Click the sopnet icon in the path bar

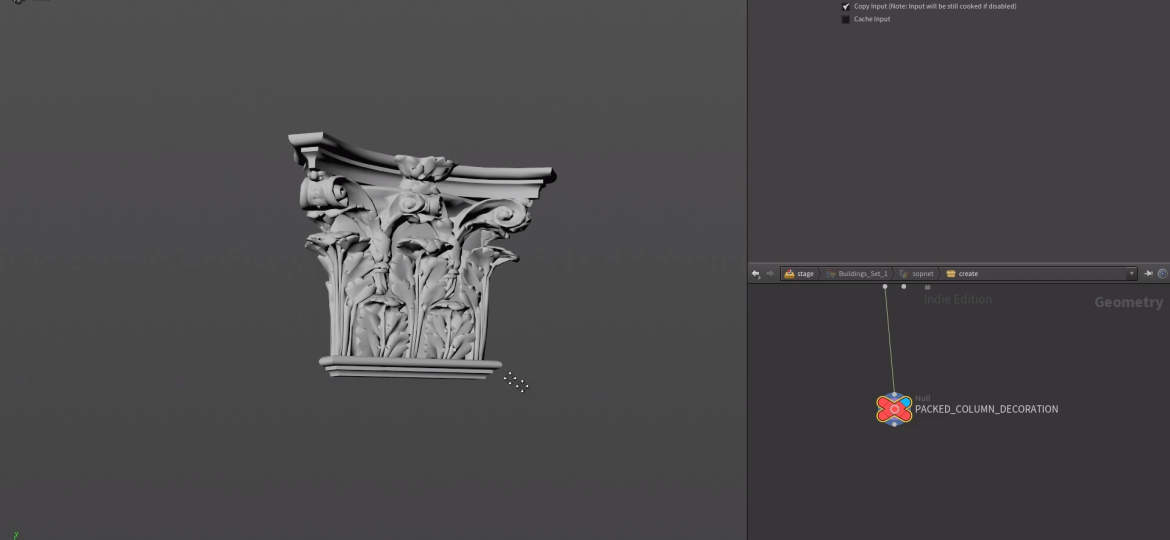(904, 274)
